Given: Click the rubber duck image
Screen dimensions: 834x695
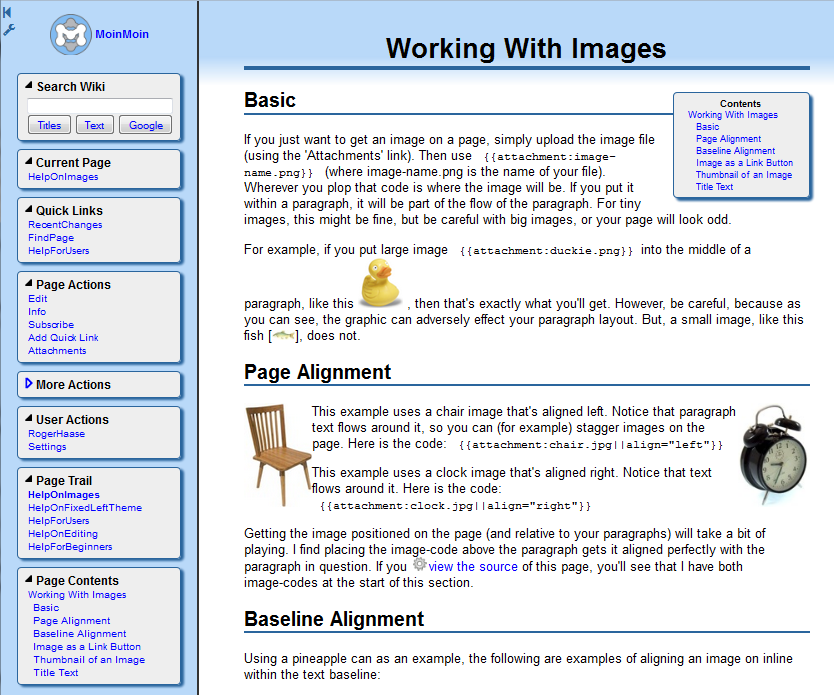Looking at the screenshot, I should pyautogui.click(x=379, y=283).
